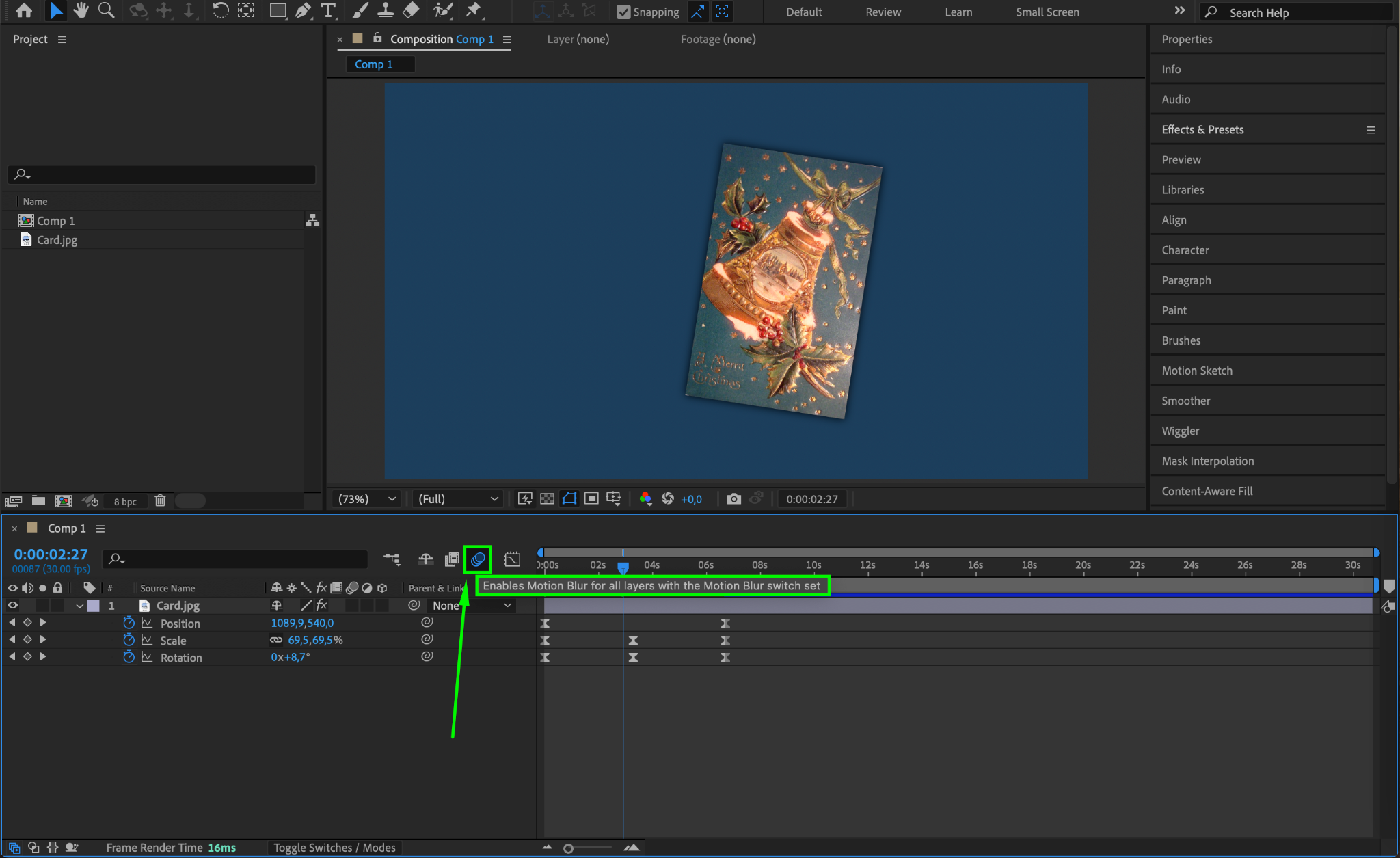This screenshot has width=1400, height=858.
Task: Click the 8 bpc color depth button
Action: (125, 501)
